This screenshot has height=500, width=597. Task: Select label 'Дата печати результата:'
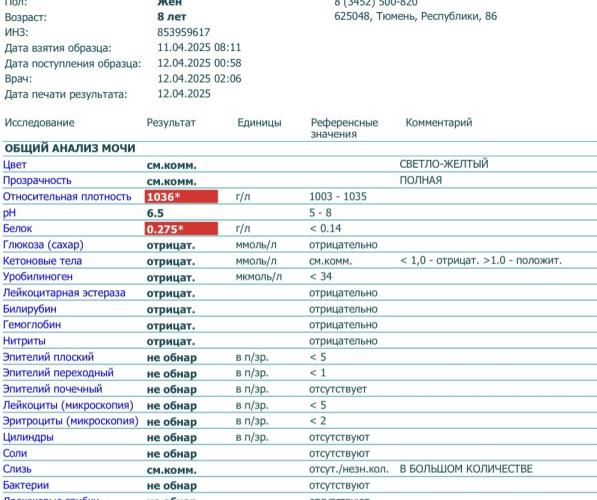click(x=66, y=94)
